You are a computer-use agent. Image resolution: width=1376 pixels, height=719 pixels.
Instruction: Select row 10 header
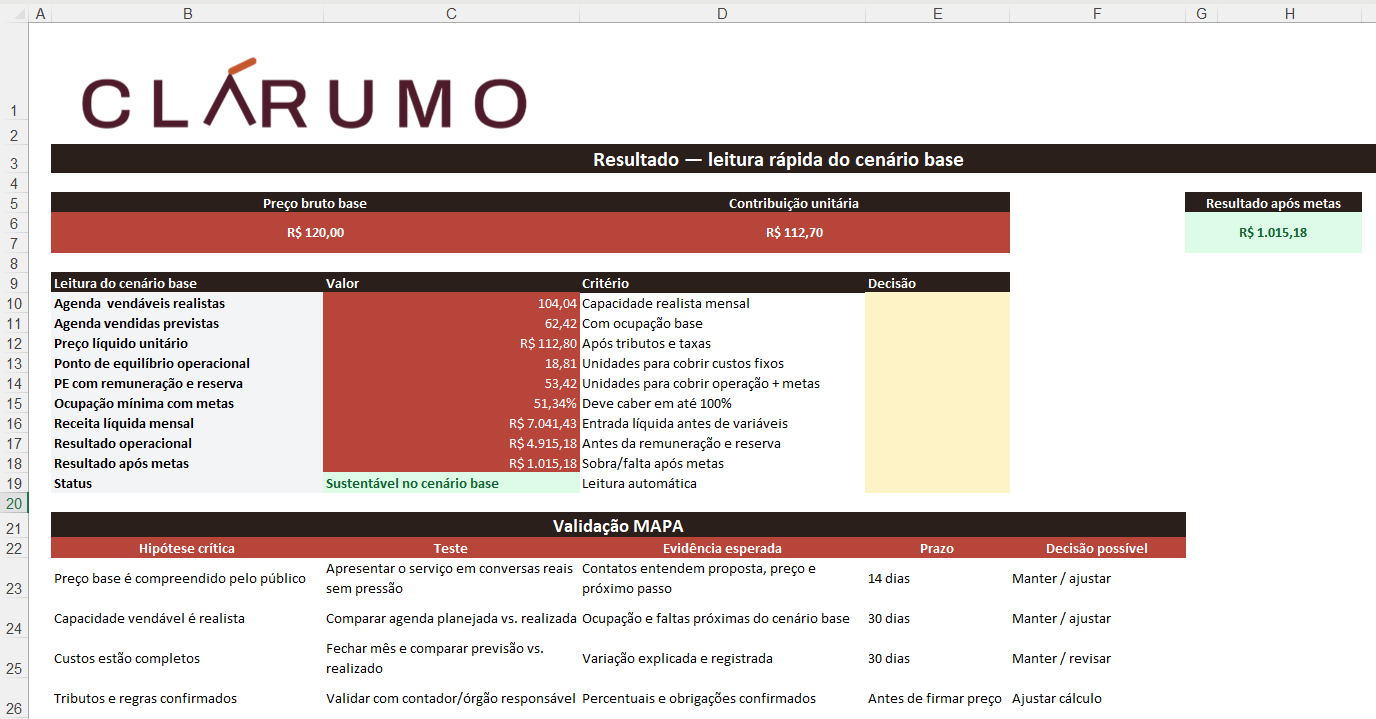pyautogui.click(x=14, y=303)
